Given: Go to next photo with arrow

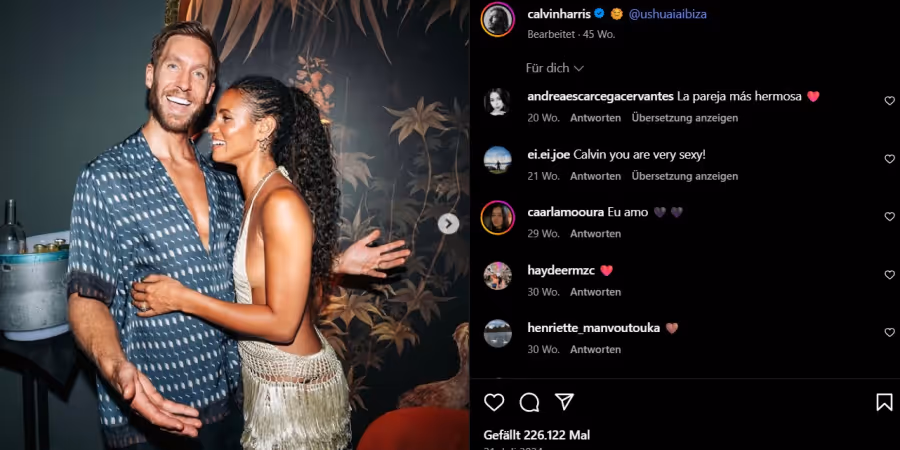Looking at the screenshot, I should 448,224.
